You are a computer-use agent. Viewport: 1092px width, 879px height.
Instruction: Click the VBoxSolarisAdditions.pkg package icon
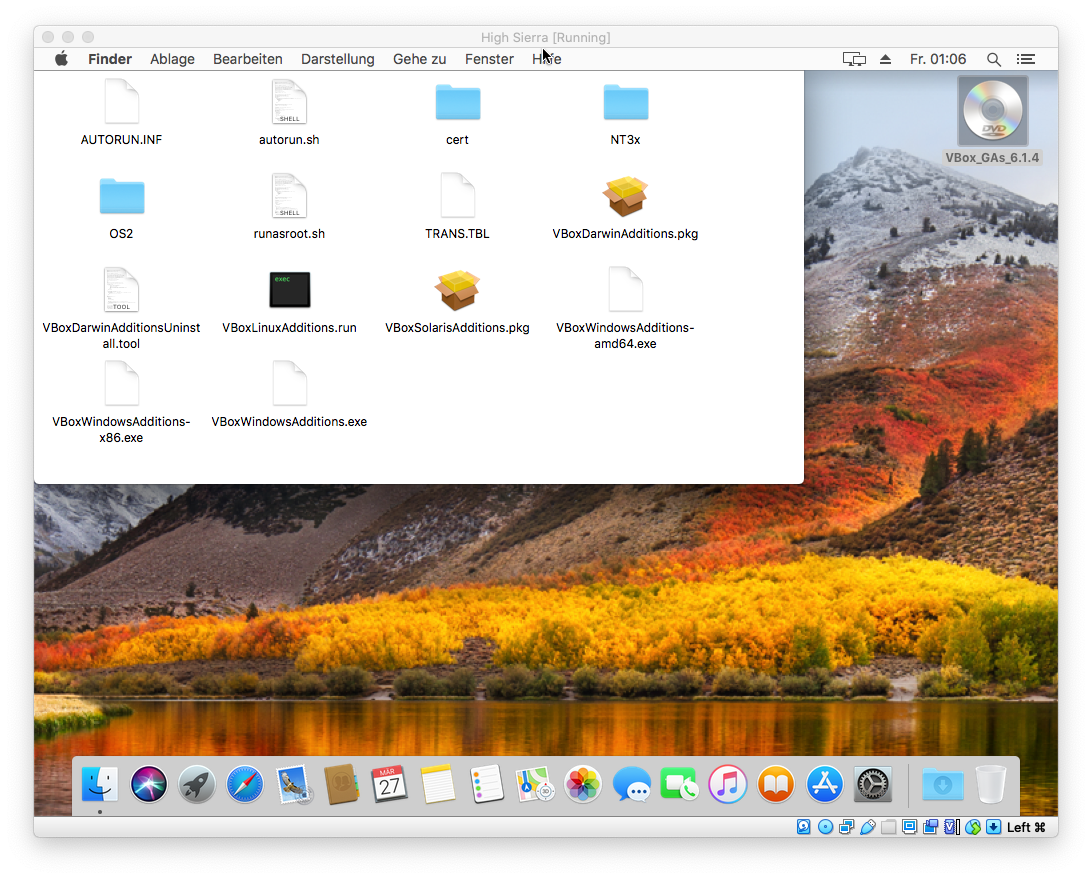pyautogui.click(x=457, y=291)
